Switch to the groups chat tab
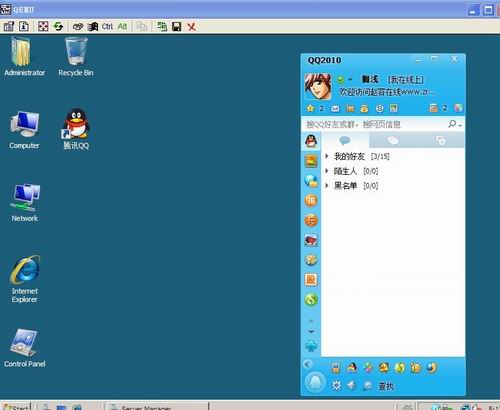 [x=393, y=141]
